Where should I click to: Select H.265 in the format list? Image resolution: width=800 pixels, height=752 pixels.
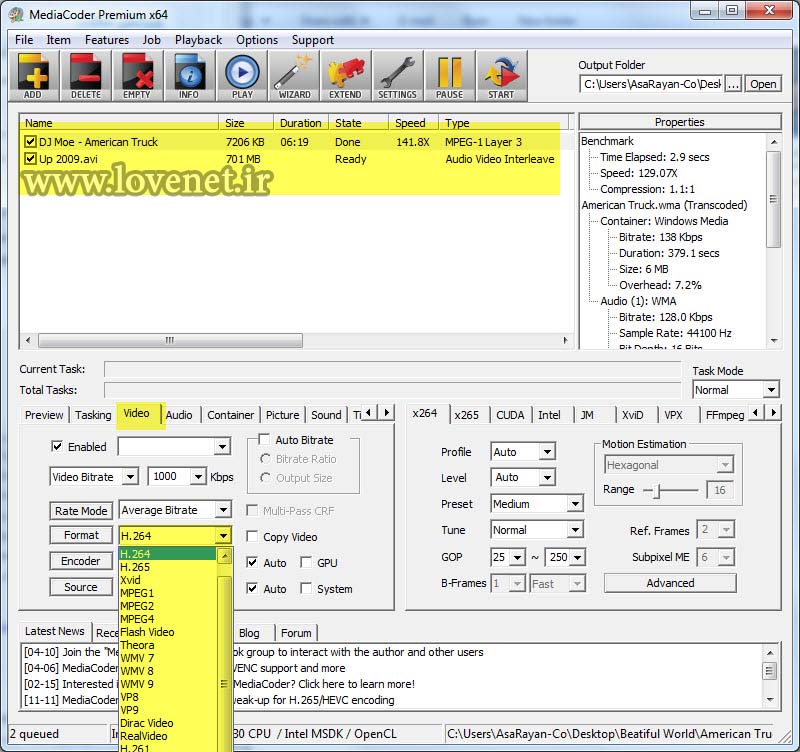[168, 567]
